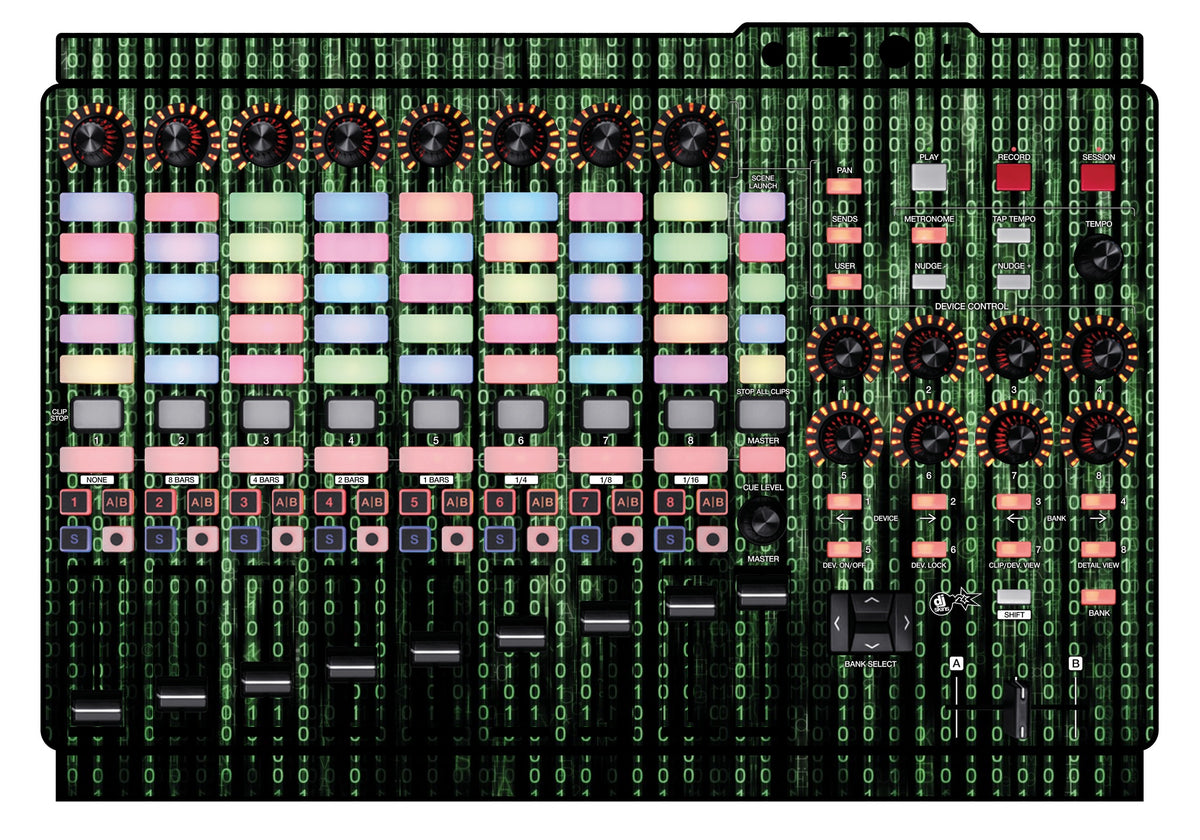
Task: Select PAN mode
Action: click(843, 184)
